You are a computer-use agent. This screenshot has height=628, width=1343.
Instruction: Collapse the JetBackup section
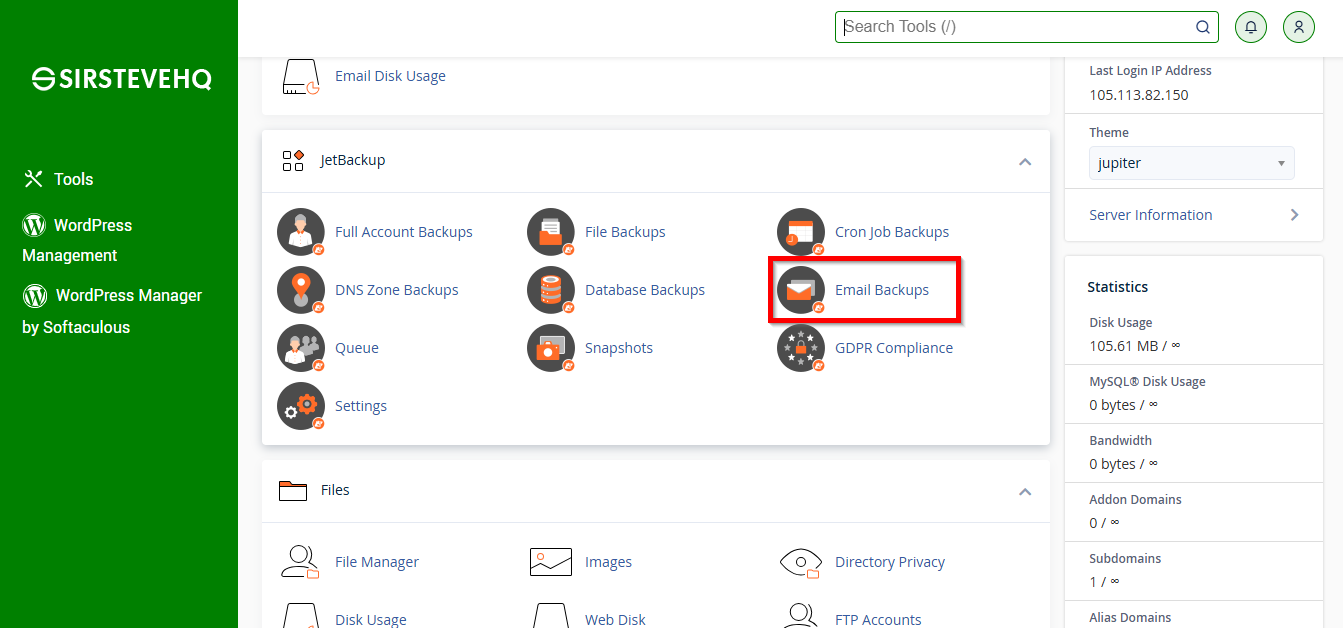[1025, 161]
